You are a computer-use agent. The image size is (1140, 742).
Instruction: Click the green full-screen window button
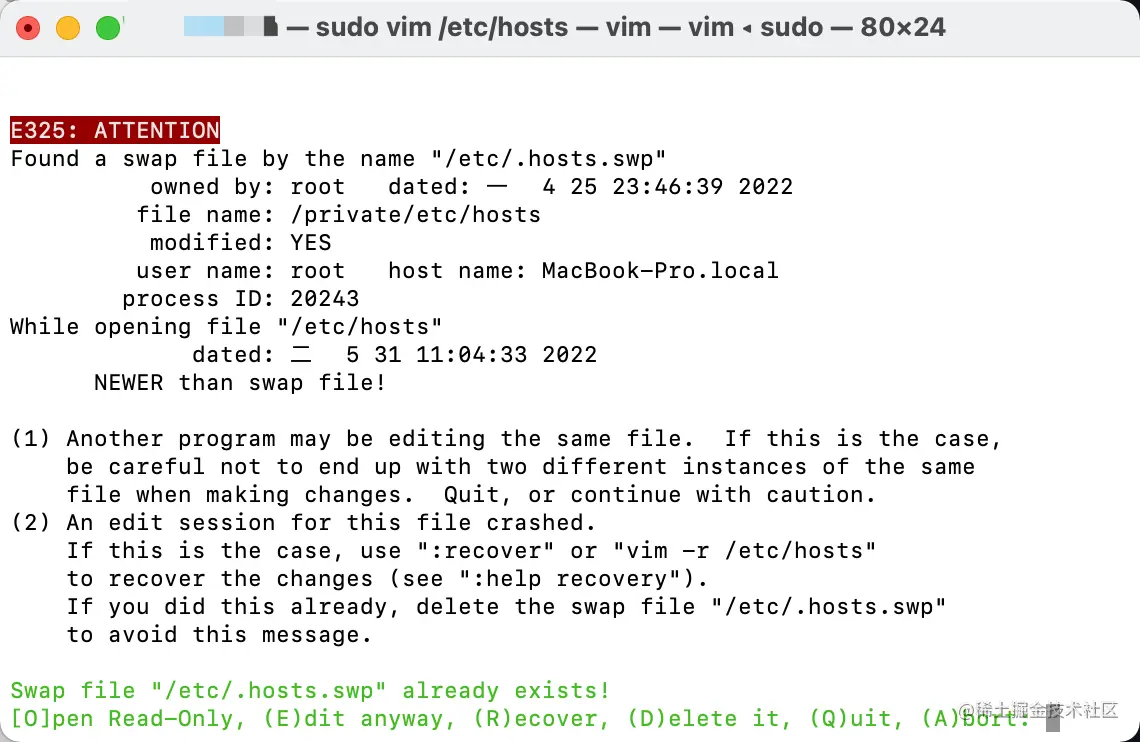click(x=108, y=28)
